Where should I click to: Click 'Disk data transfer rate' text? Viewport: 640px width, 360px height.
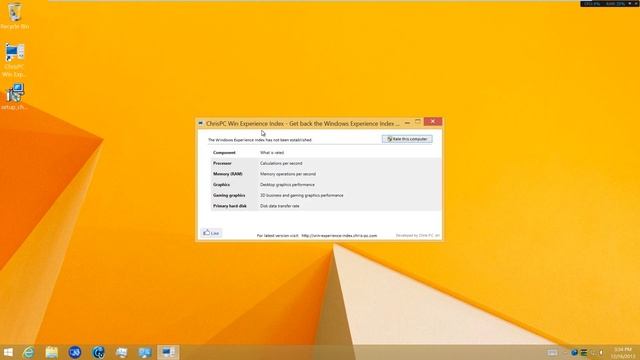click(280, 206)
